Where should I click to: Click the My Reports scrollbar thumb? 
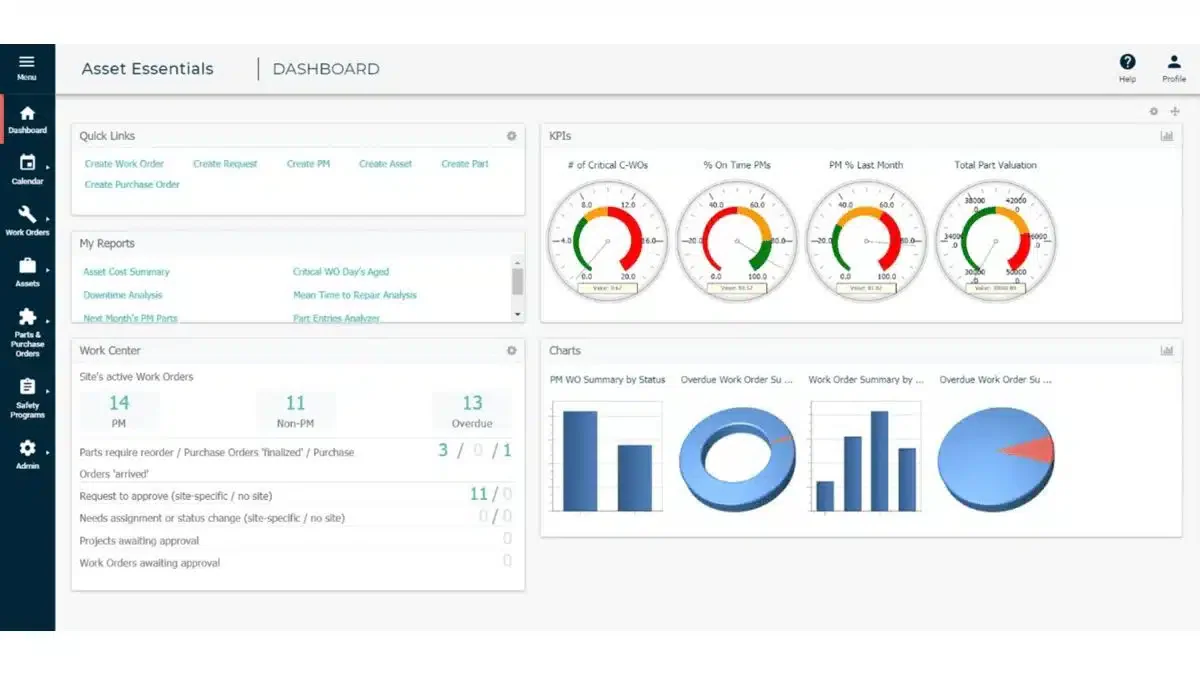(518, 281)
